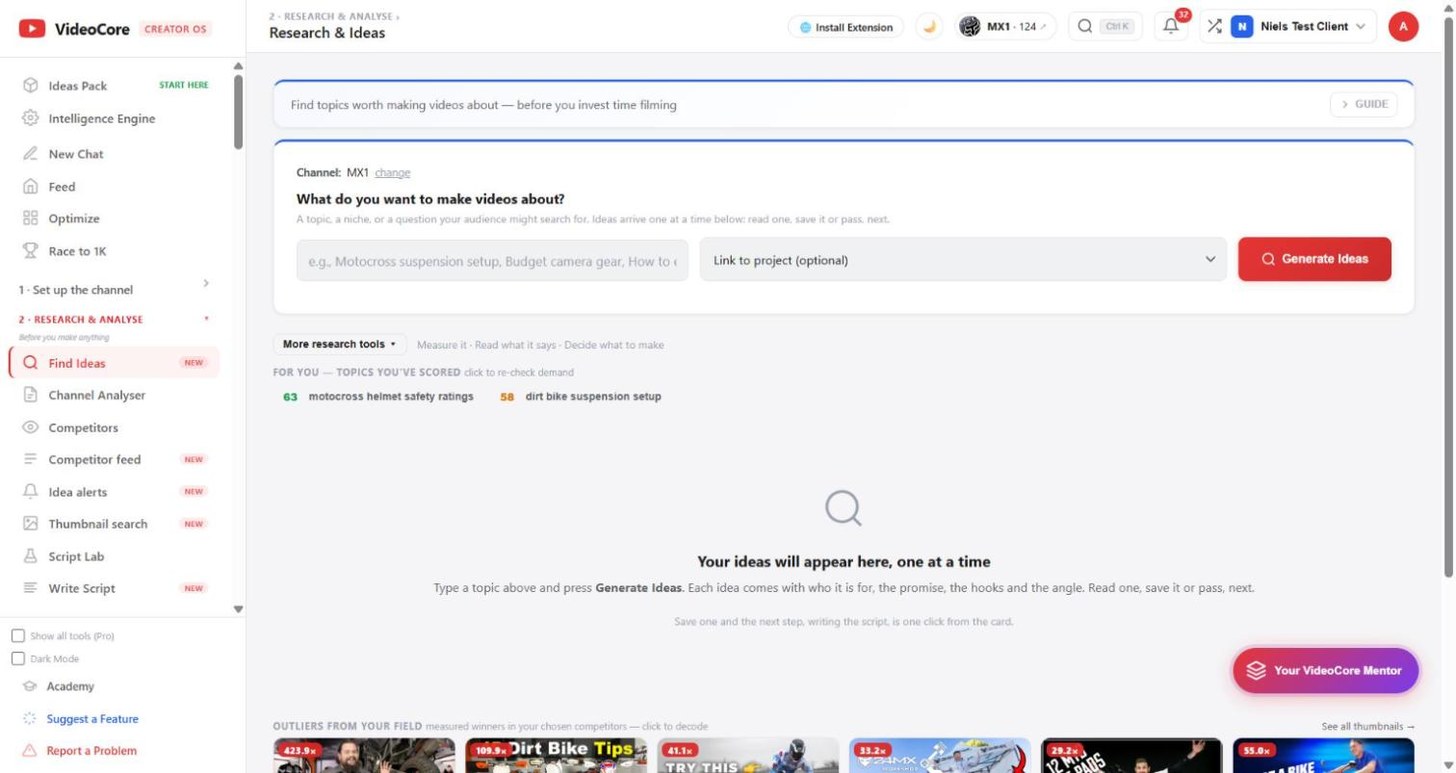This screenshot has height=773, width=1456.
Task: Expand the Link to project dropdown
Action: tap(963, 260)
